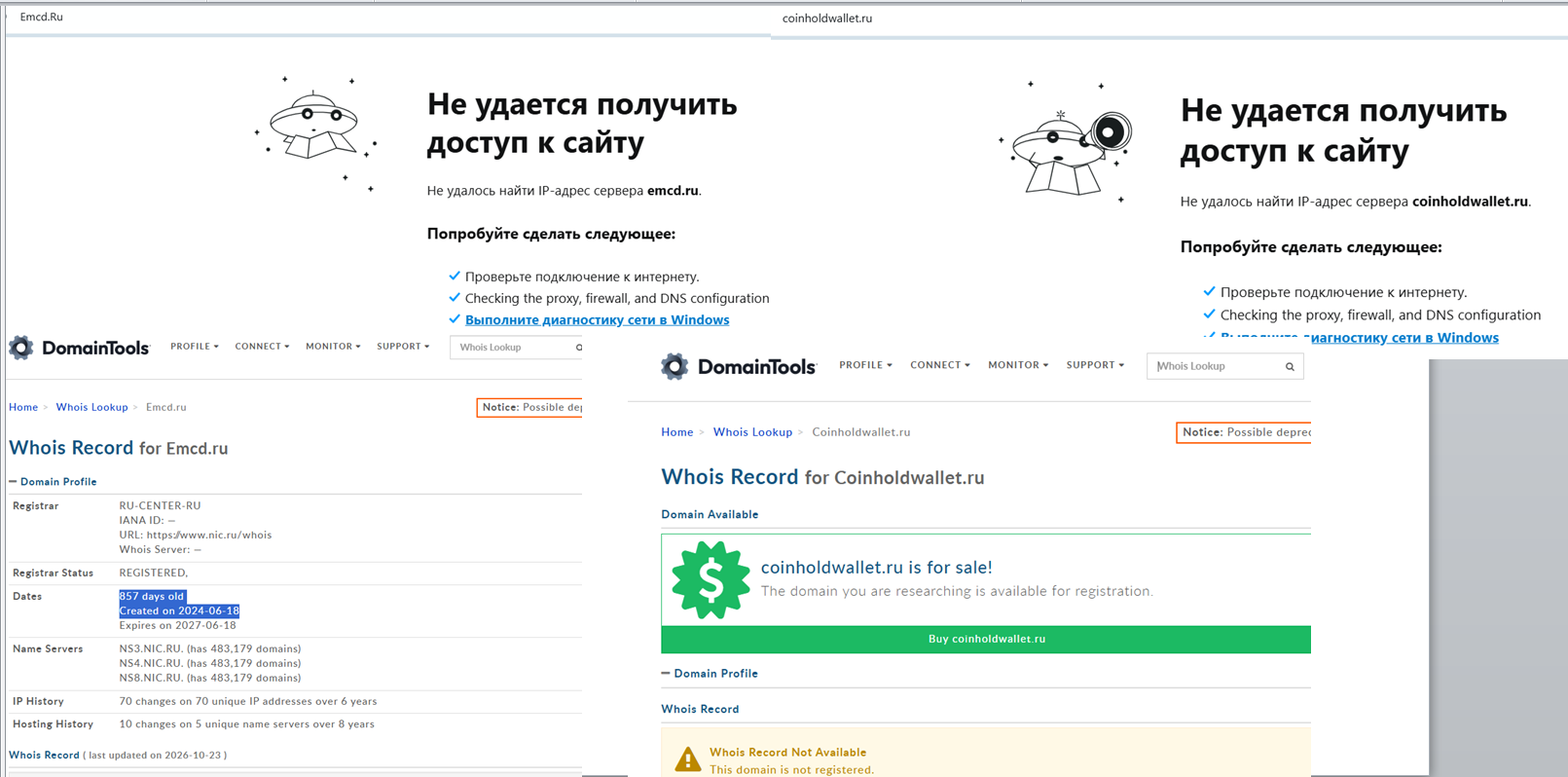
Task: Click Coinholdwallet.ru breadcrumb text
Action: pyautogui.click(x=861, y=432)
